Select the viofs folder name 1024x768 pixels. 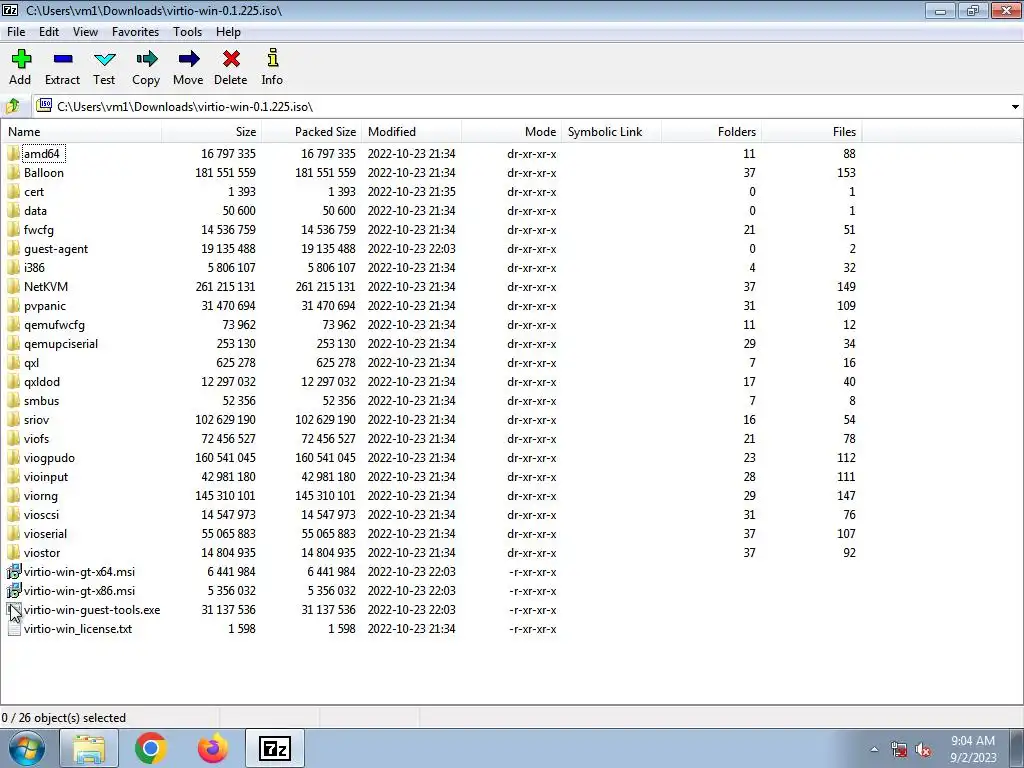click(x=36, y=439)
